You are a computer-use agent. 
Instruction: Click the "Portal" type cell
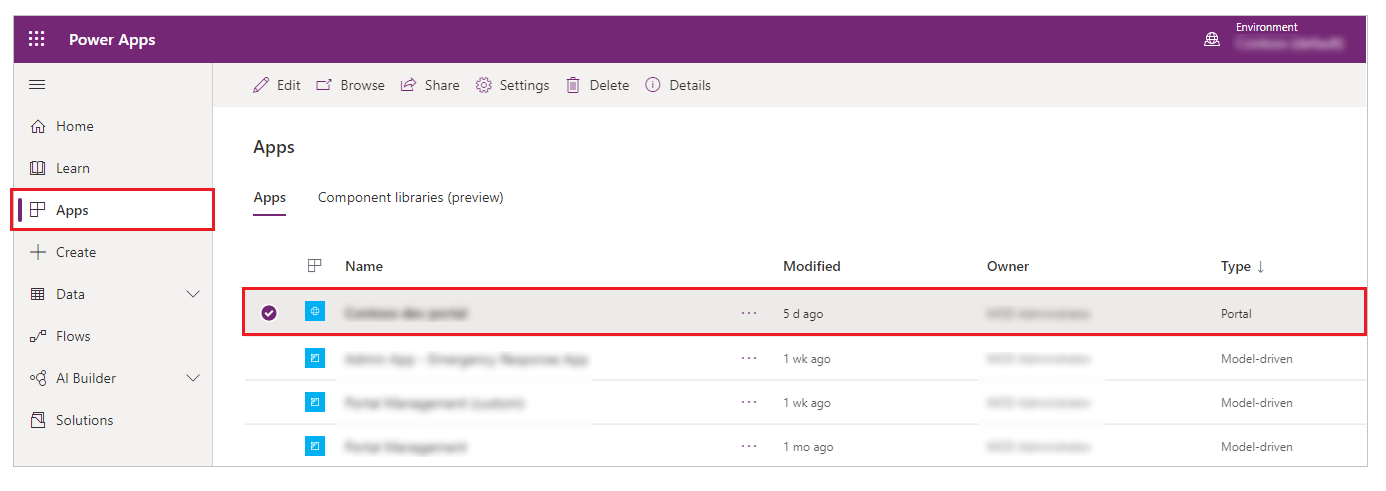point(1236,314)
